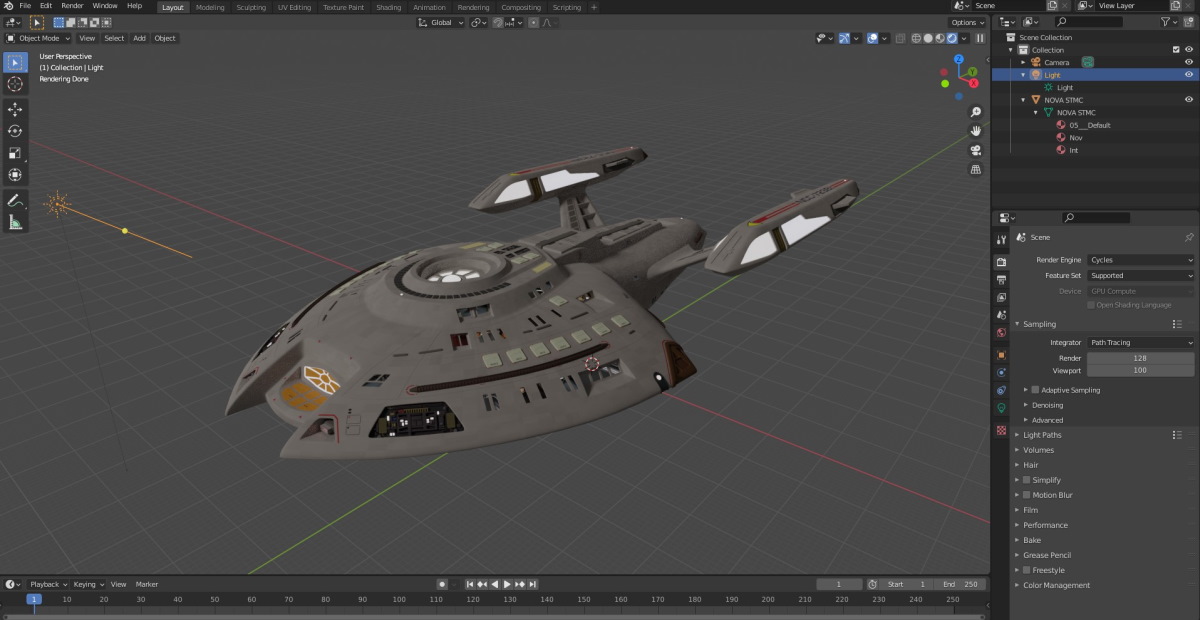Open the File menu

(25, 6)
